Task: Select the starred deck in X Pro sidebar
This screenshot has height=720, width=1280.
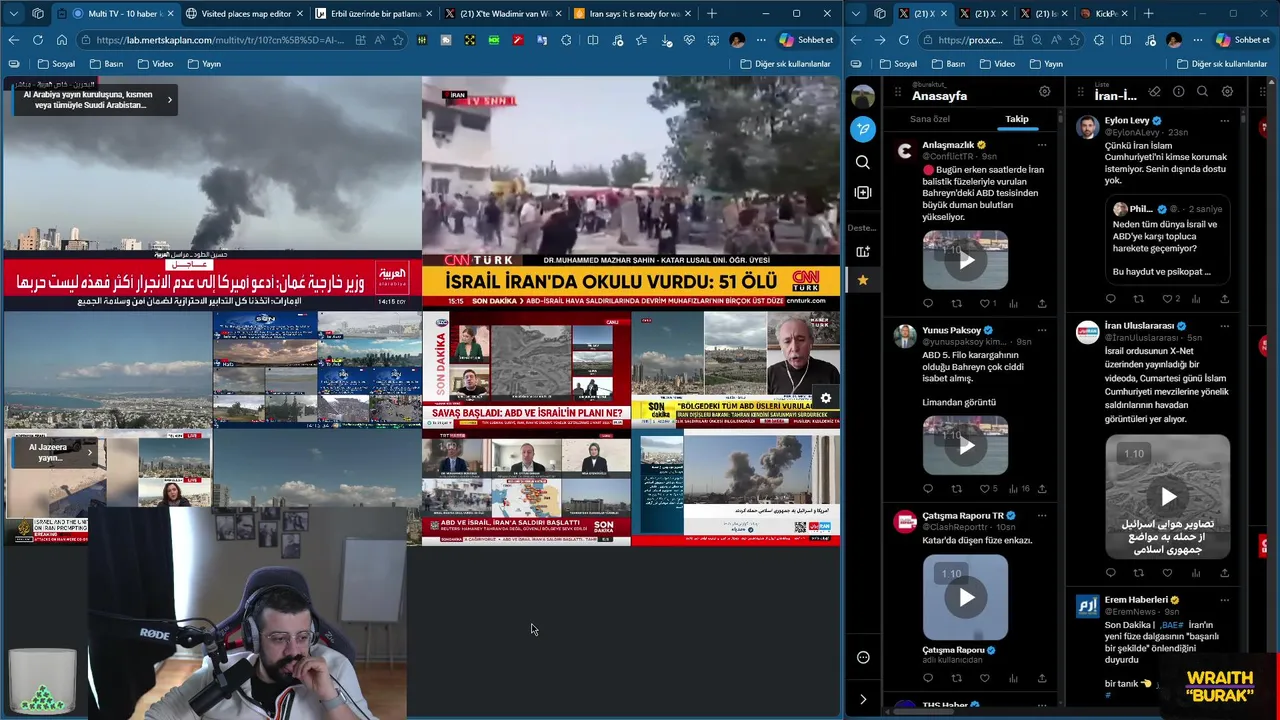Action: pyautogui.click(x=863, y=281)
